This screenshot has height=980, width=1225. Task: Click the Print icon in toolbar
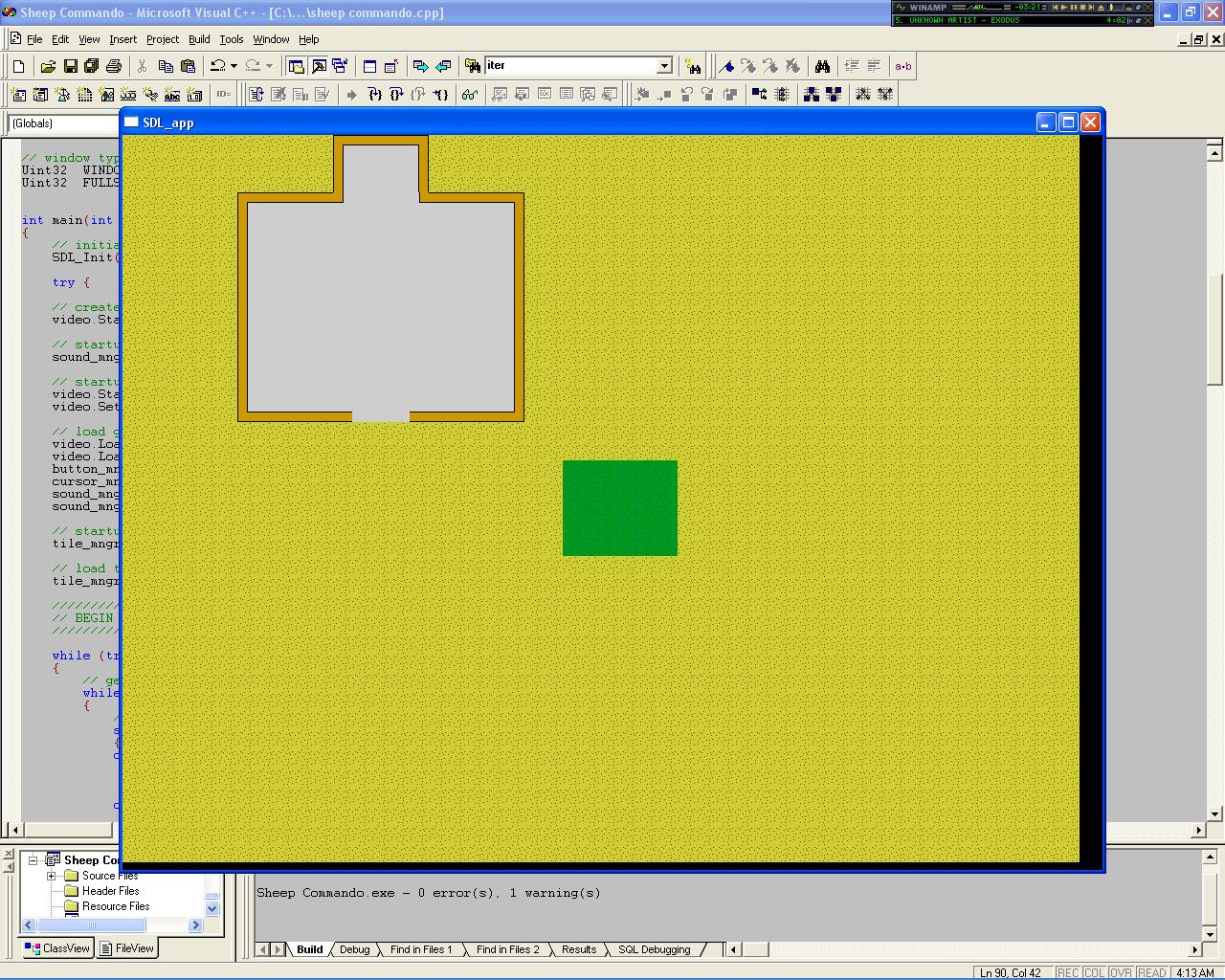[114, 66]
